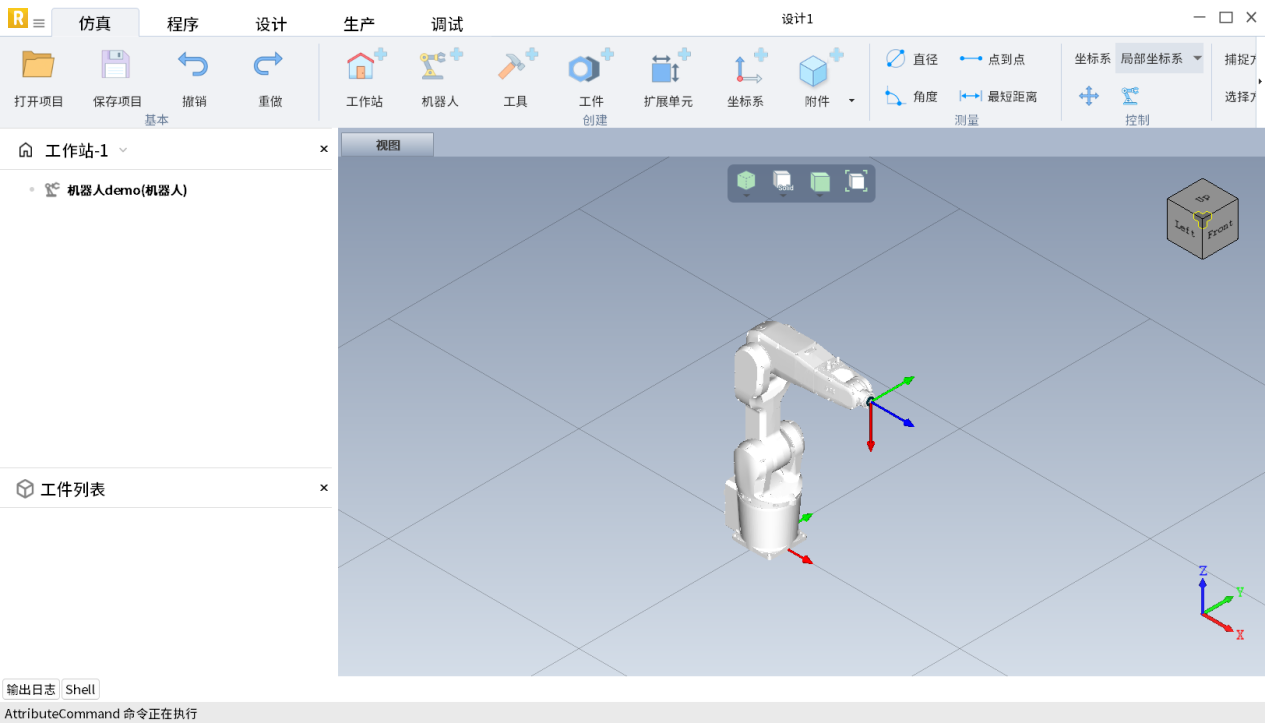Viewport: 1265px width, 723px height.
Task: Click the fit-to-view icon in viewport toolbar
Action: click(856, 181)
